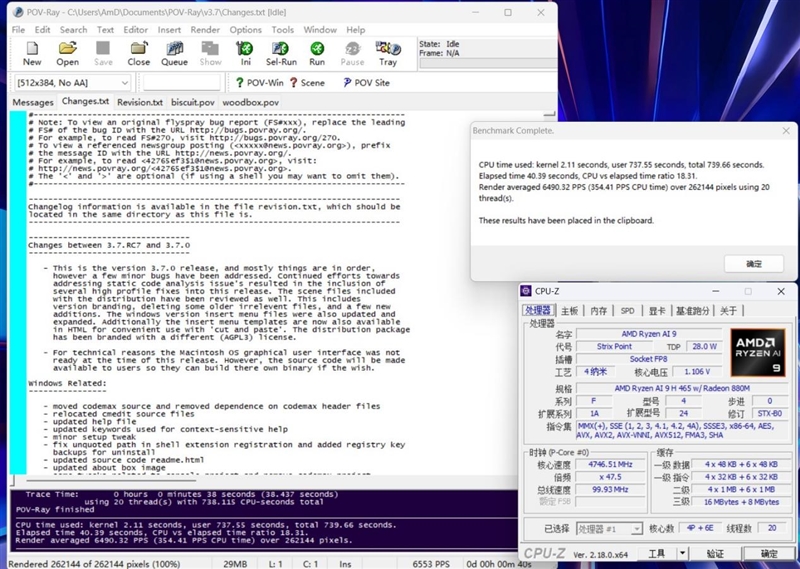
Task: Open the Window menu
Action: point(320,30)
